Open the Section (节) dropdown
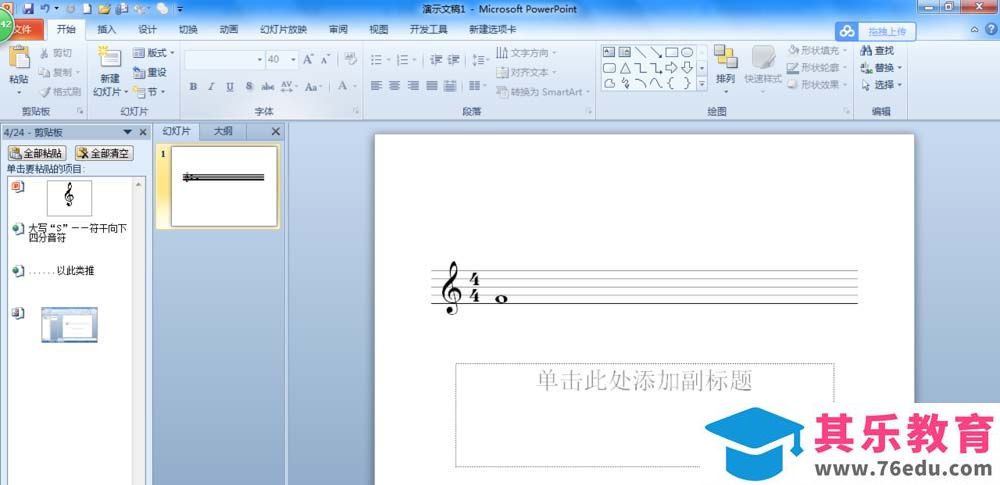The height and width of the screenshot is (485, 1000). pos(149,92)
